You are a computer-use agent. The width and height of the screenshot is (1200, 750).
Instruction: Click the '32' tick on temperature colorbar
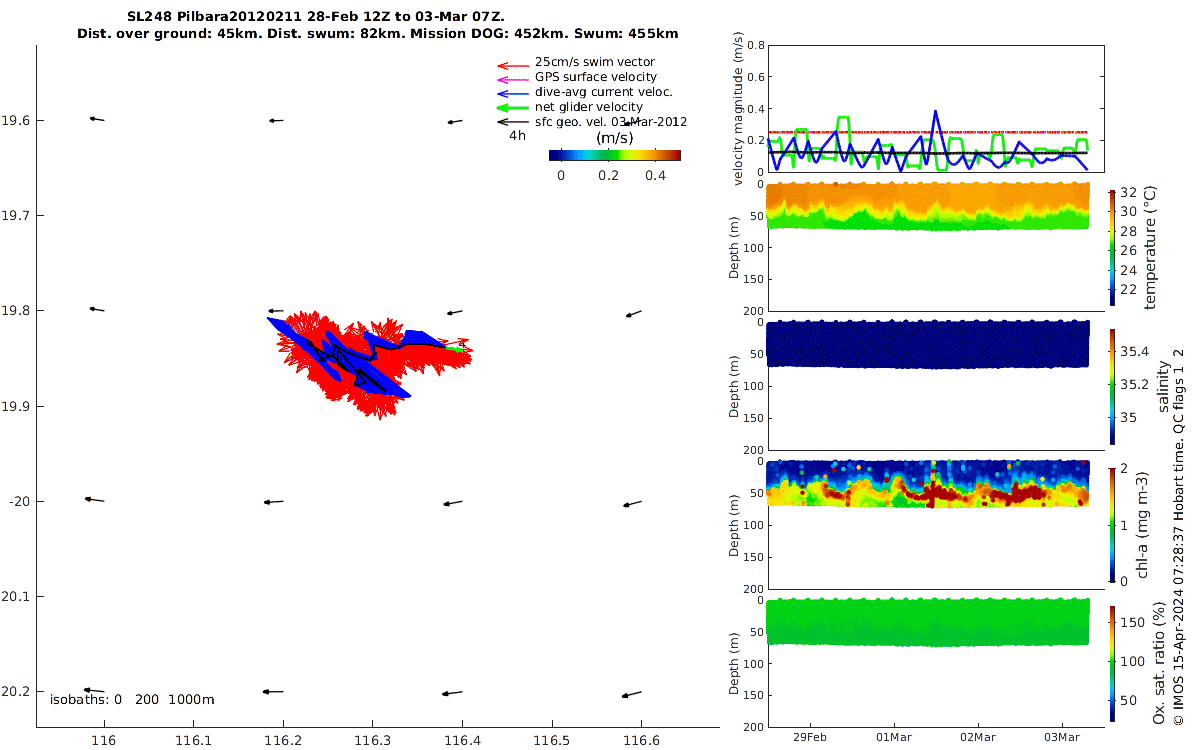pos(1128,192)
